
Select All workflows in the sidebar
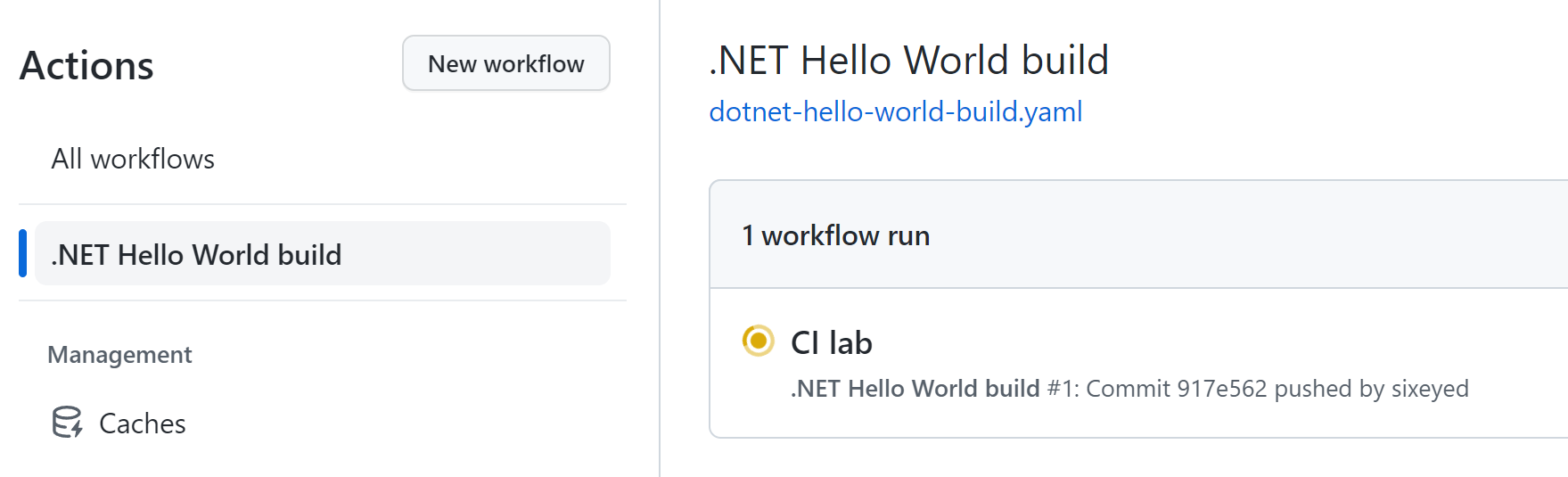[133, 159]
